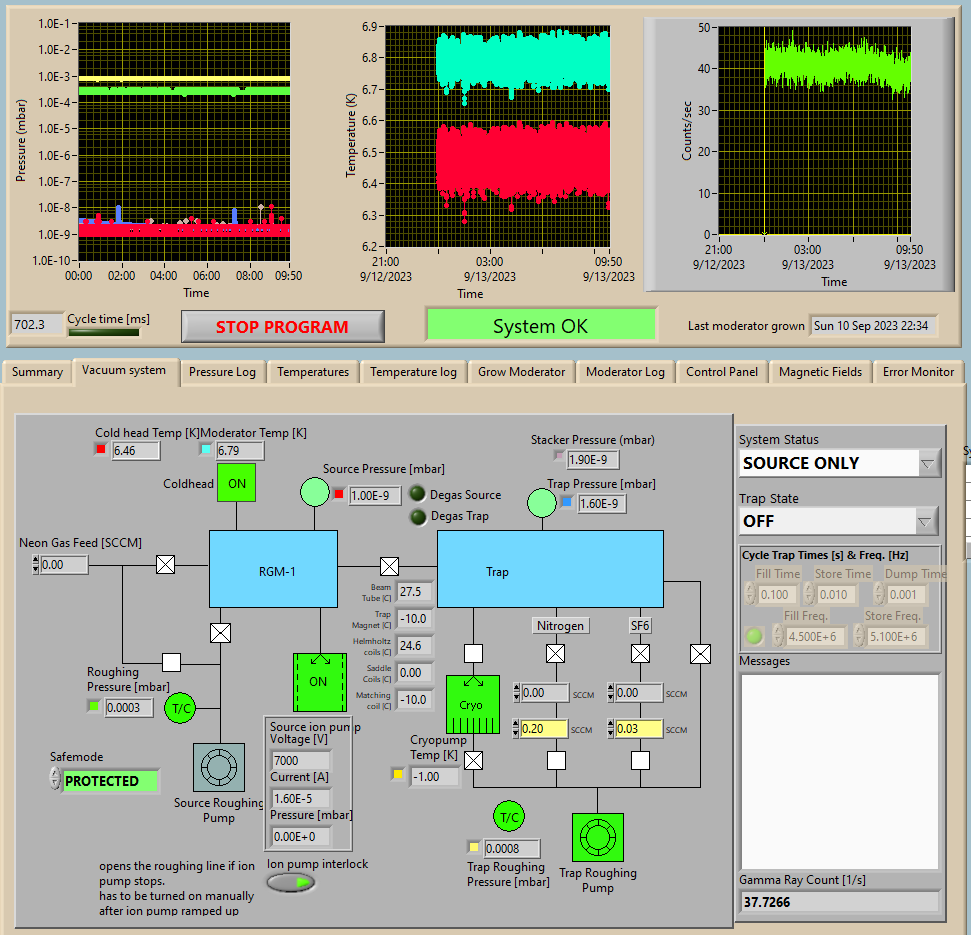This screenshot has width=971, height=935.
Task: Toggle the Degas Source indicator
Action: click(417, 494)
